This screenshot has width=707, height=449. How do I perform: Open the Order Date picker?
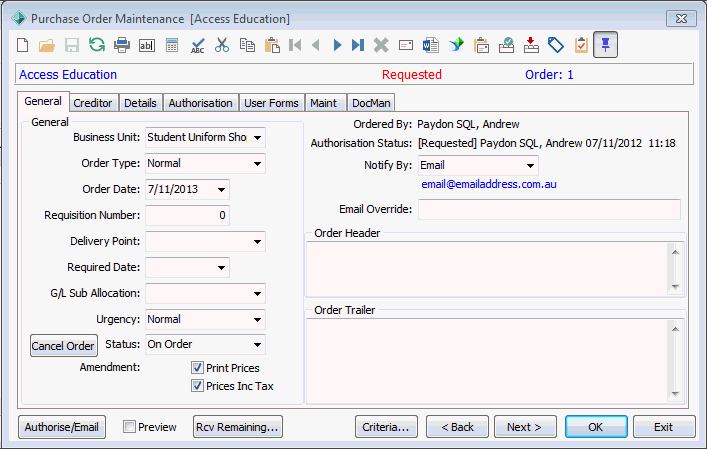(221, 190)
